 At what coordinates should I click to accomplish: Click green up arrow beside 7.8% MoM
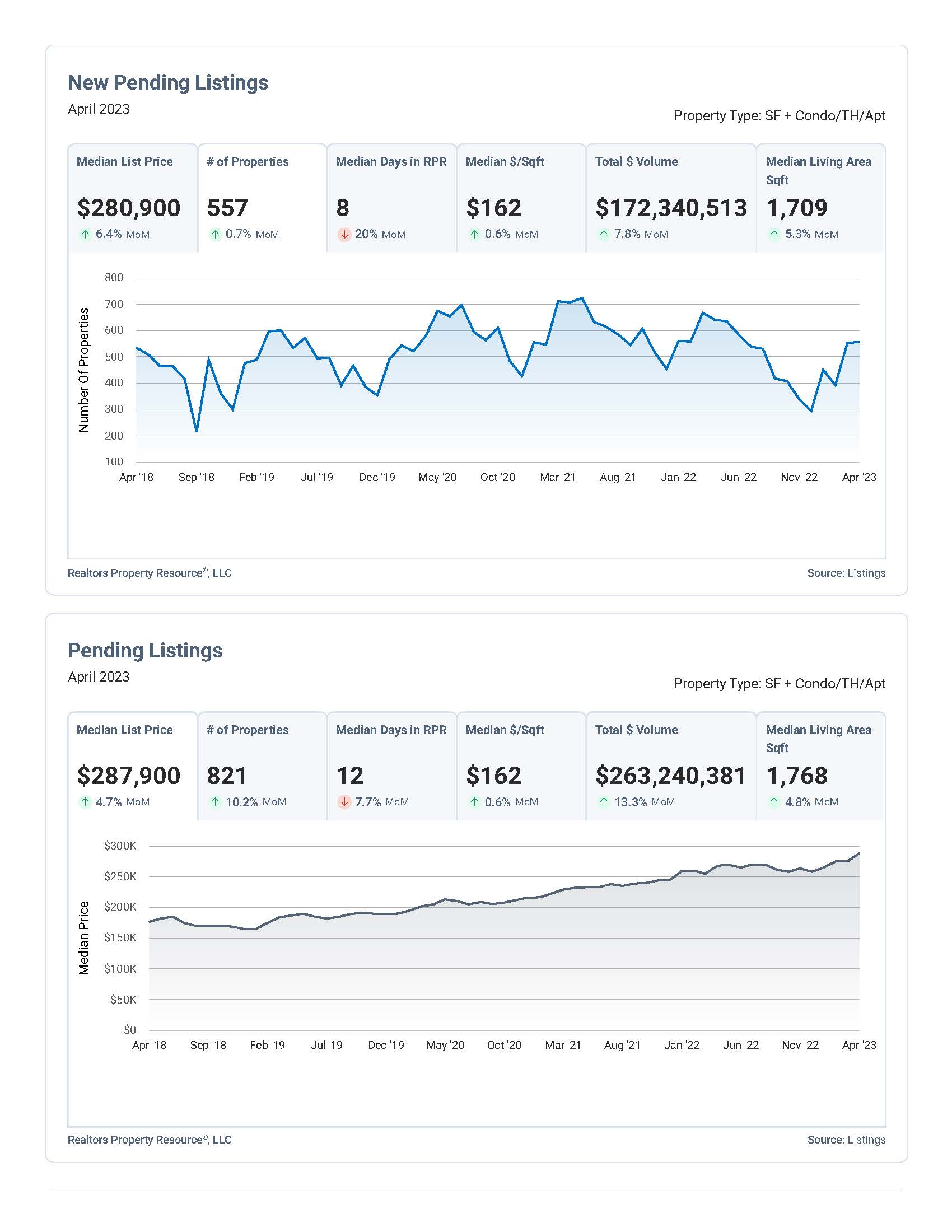tap(604, 234)
